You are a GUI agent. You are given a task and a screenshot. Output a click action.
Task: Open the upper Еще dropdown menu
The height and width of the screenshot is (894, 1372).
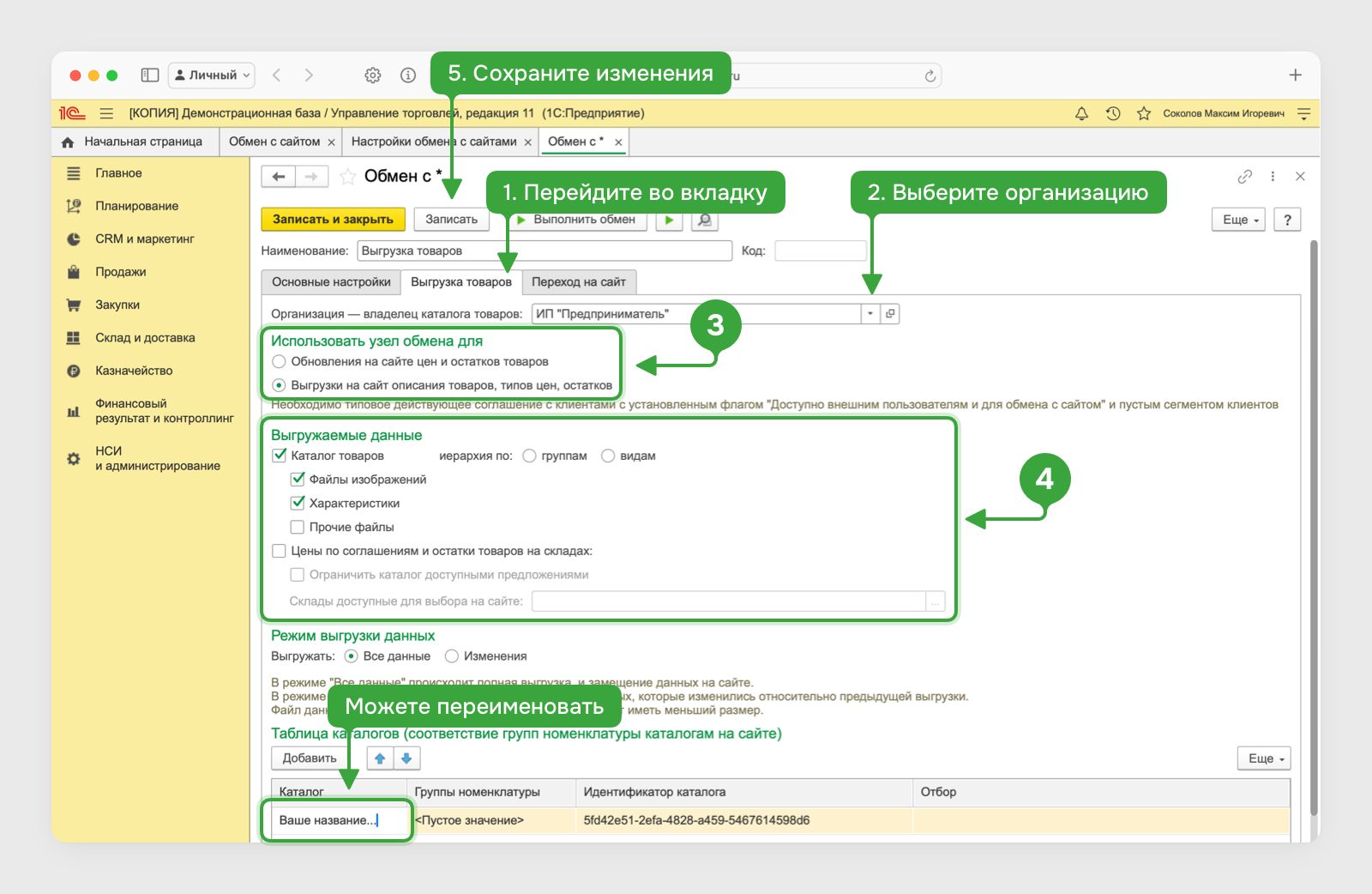[1239, 220]
